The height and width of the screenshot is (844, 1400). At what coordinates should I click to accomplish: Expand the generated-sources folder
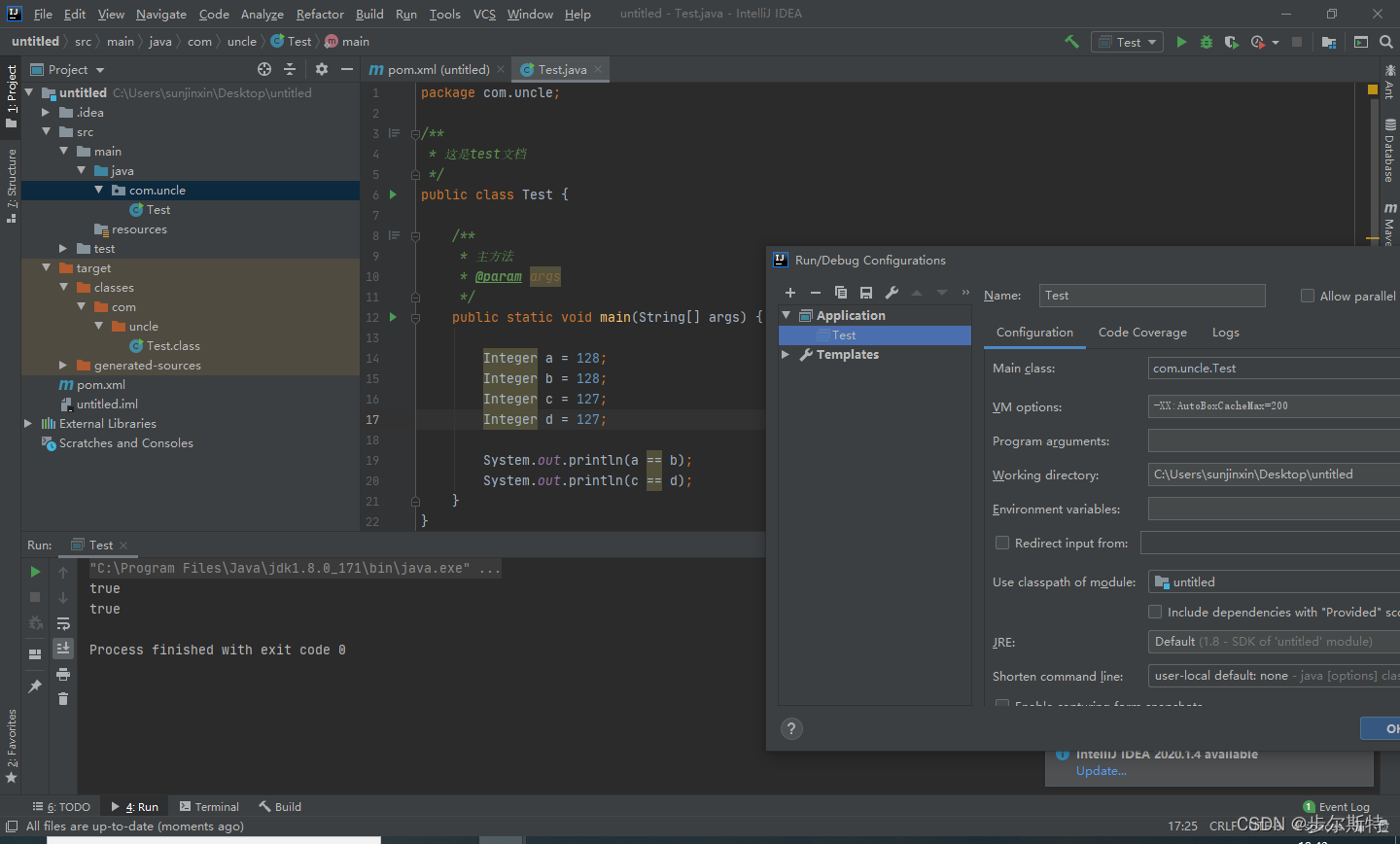pos(63,366)
